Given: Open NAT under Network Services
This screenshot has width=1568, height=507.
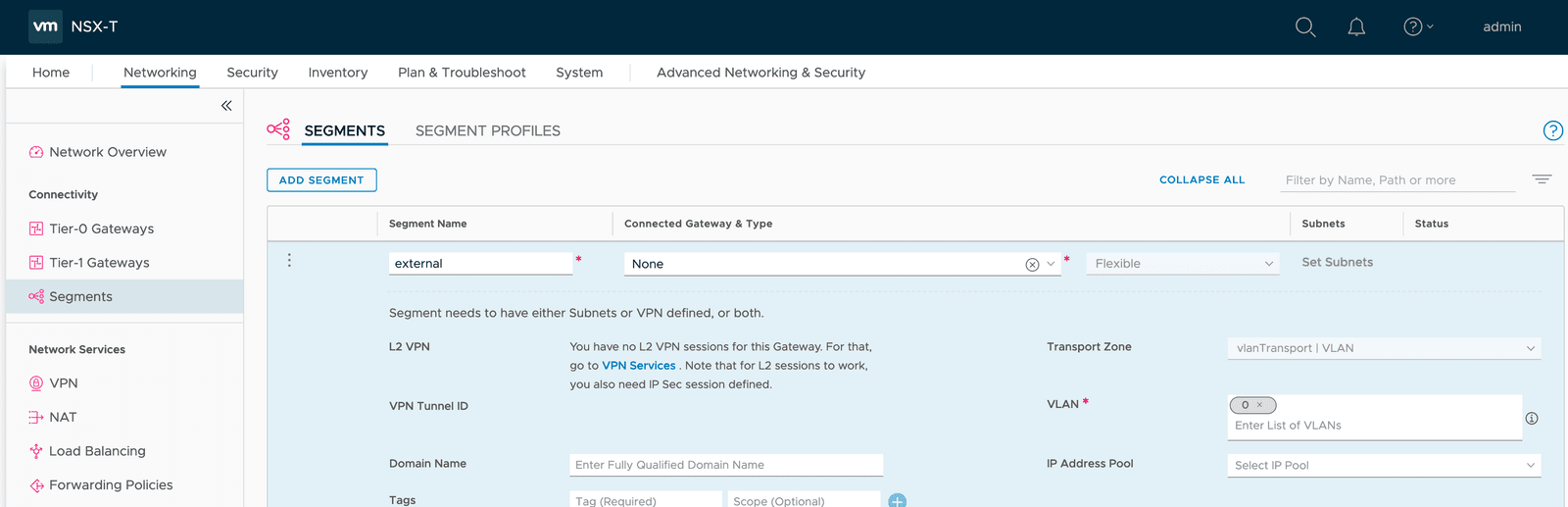Looking at the screenshot, I should click(x=63, y=417).
